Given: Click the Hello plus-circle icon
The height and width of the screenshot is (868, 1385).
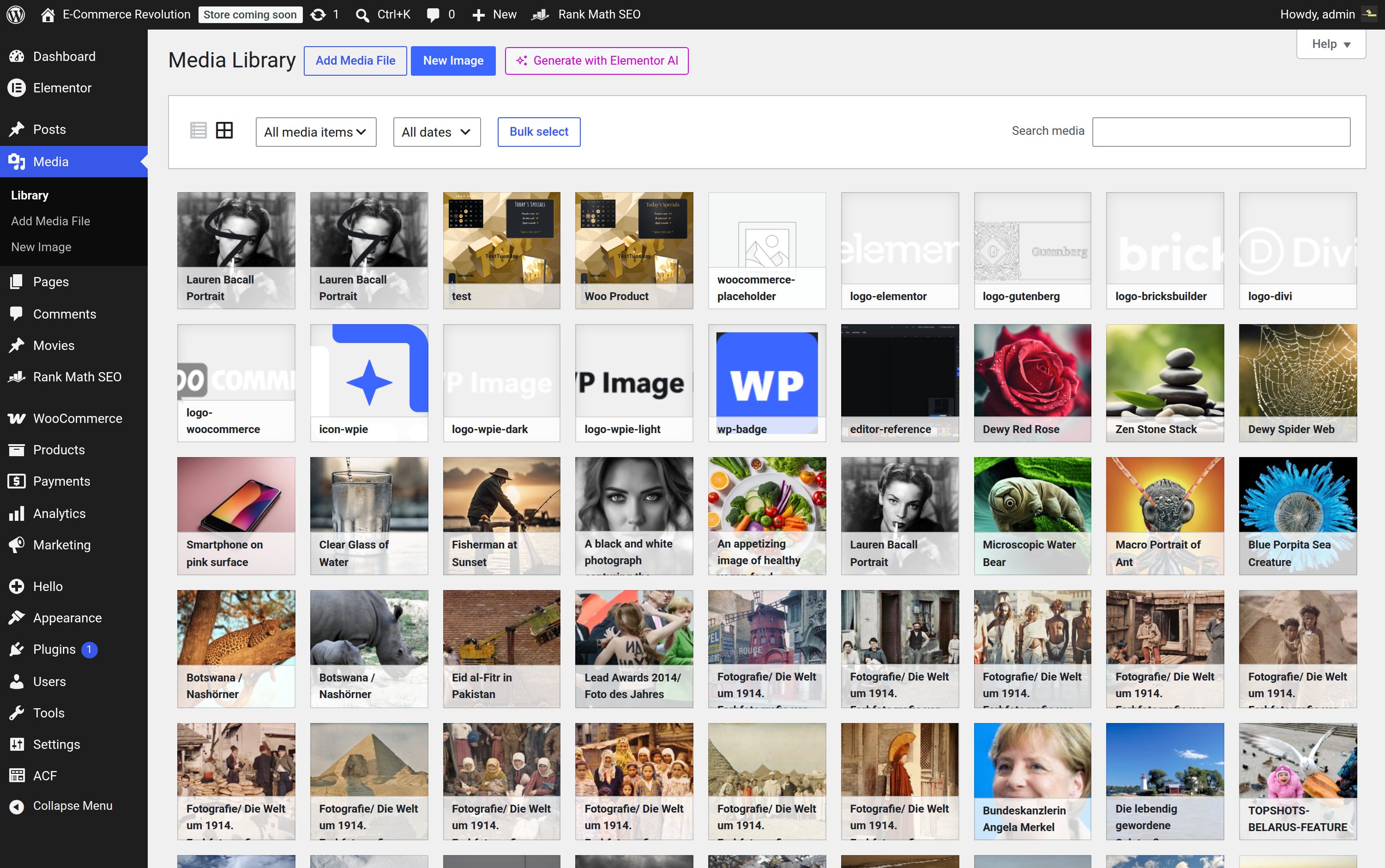Looking at the screenshot, I should point(17,586).
